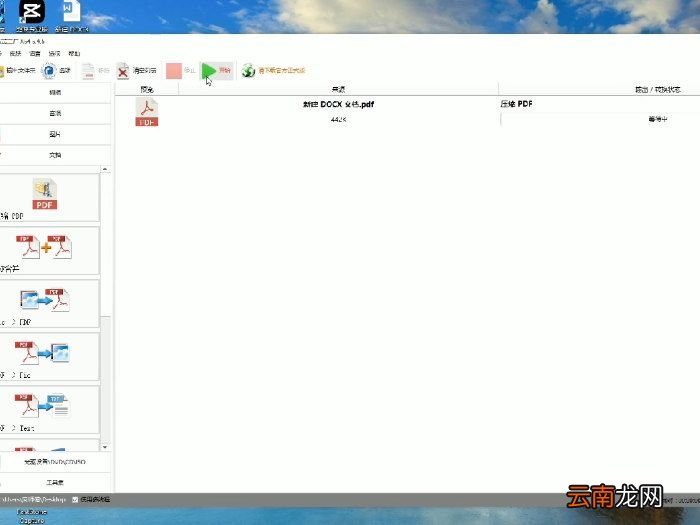700x525 pixels.
Task: Open the Options menu in menu bar
Action: (54, 54)
